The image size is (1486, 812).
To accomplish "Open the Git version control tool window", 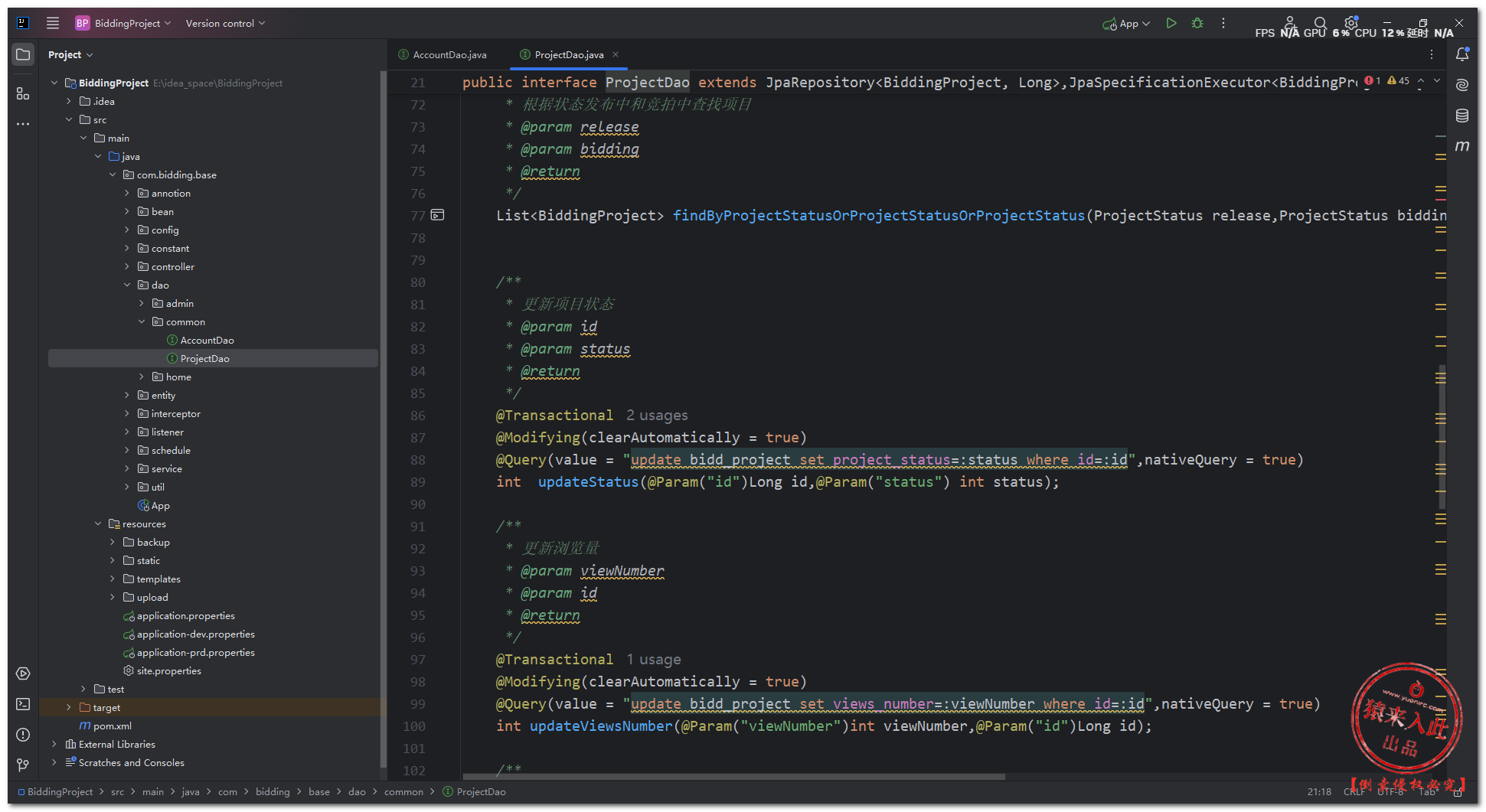I will click(x=23, y=765).
